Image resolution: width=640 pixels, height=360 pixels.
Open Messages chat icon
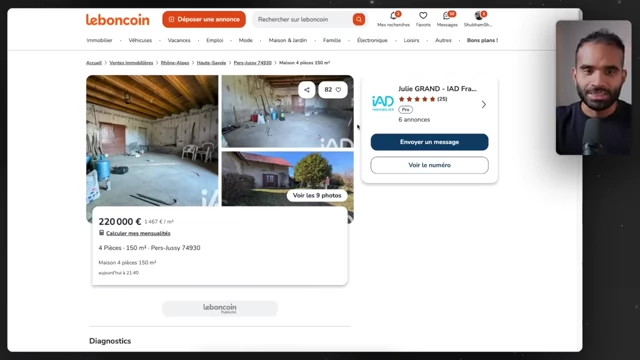pos(447,16)
